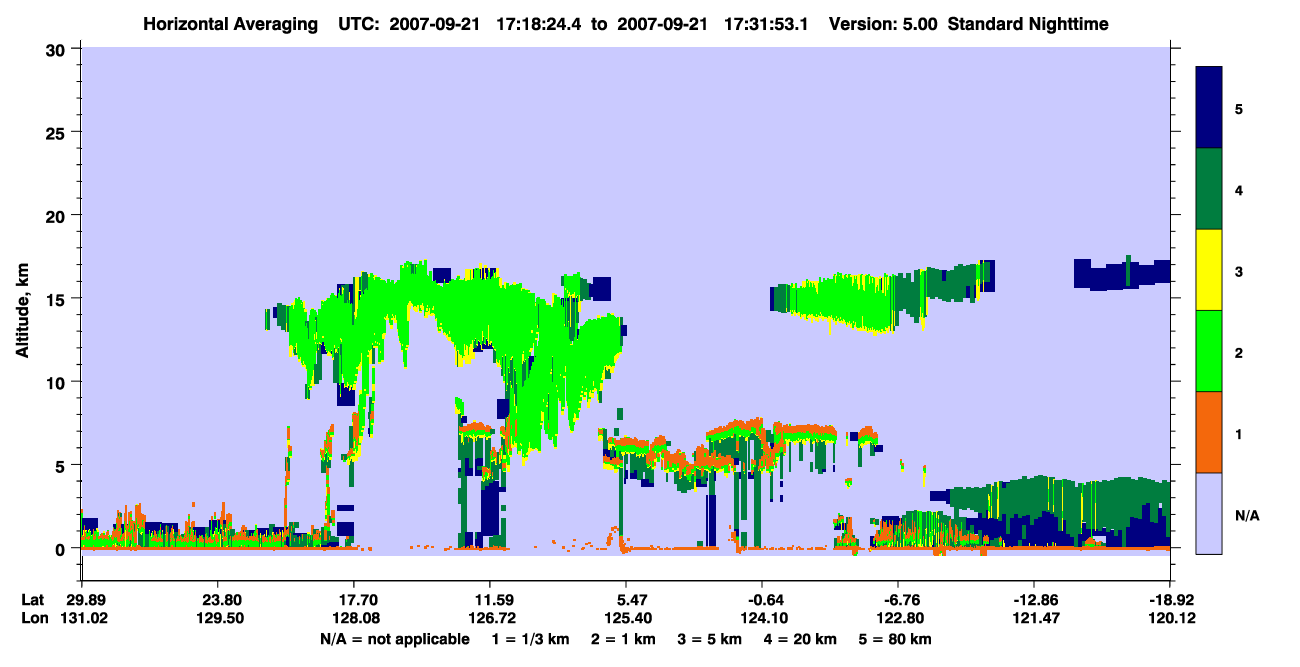
Task: Click the y-axis tick label 30
Action: (x=58, y=49)
